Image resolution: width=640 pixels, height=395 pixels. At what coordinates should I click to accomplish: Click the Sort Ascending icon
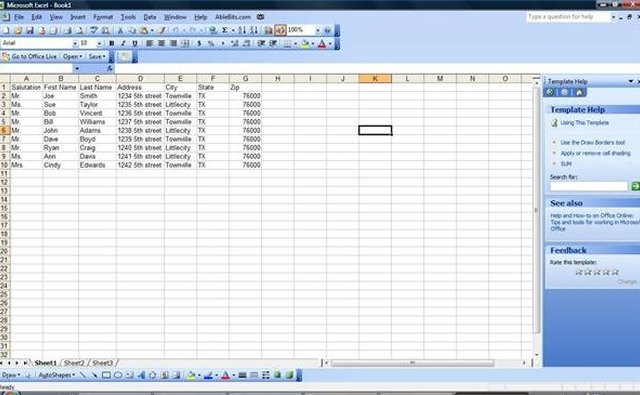pyautogui.click(x=242, y=30)
